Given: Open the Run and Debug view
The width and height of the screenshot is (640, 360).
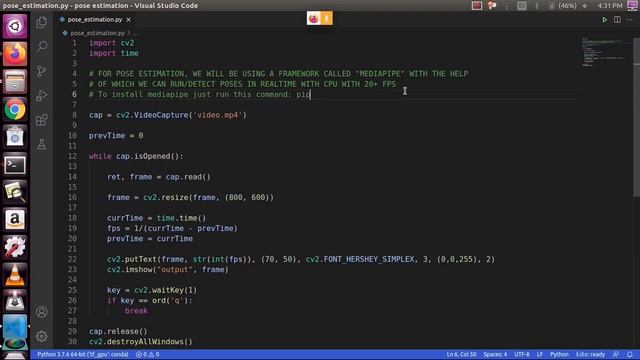Looking at the screenshot, I should coord(41,96).
